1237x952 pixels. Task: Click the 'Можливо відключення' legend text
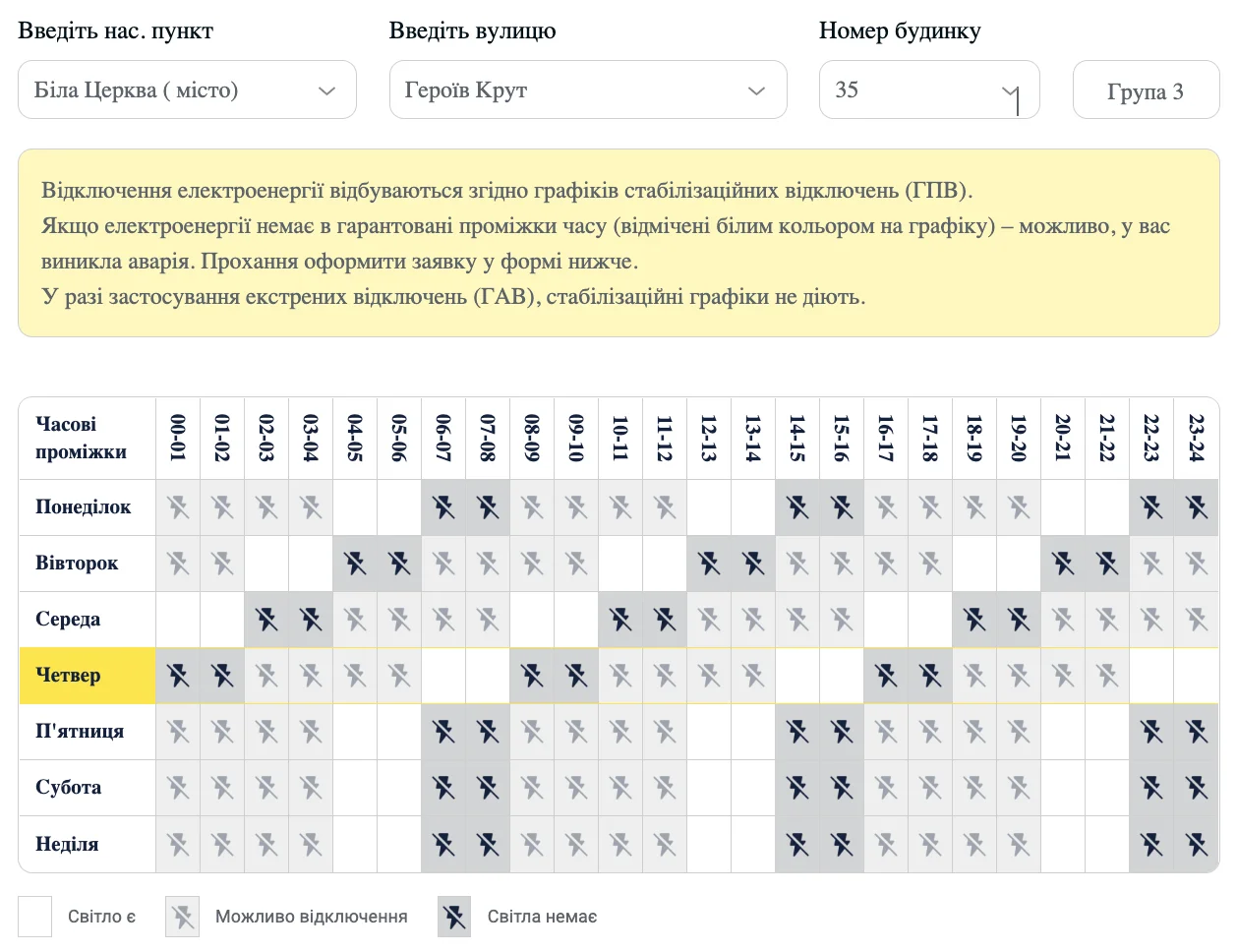pyautogui.click(x=312, y=917)
